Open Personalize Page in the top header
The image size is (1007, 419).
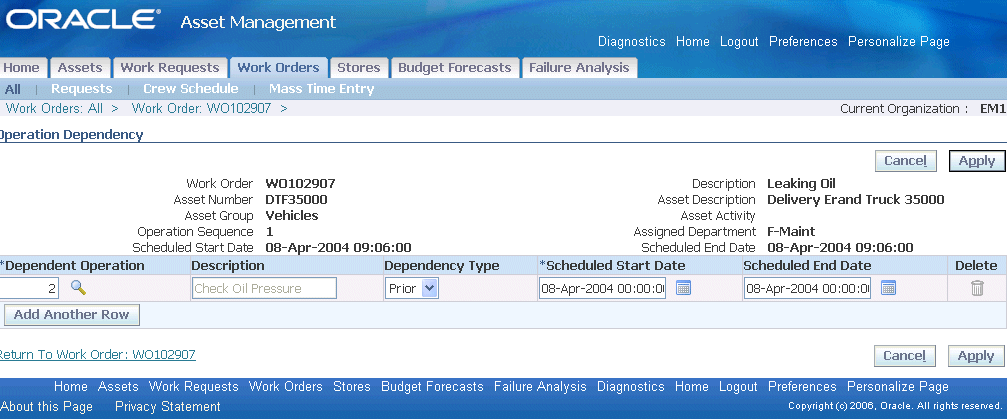(x=898, y=42)
